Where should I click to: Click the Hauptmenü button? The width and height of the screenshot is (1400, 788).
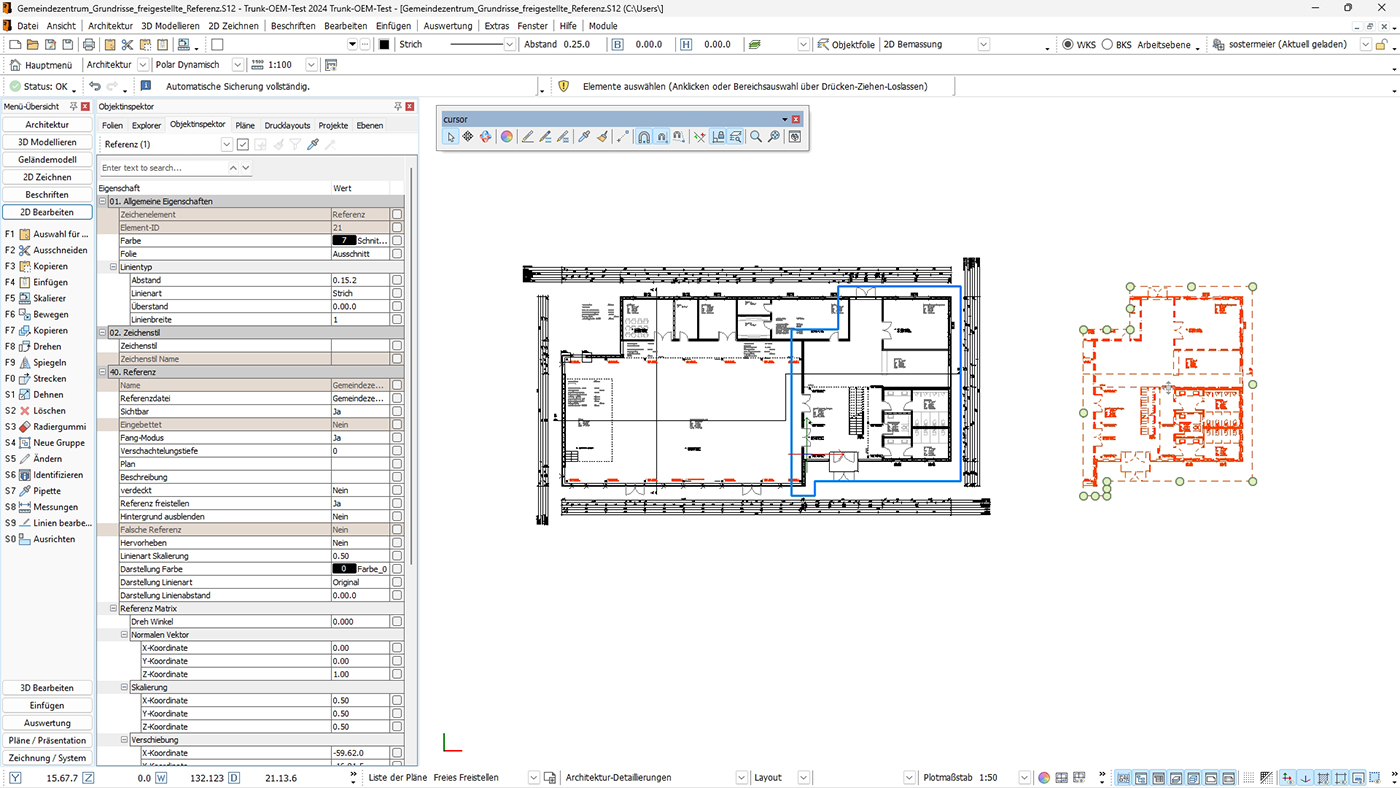[x=42, y=65]
